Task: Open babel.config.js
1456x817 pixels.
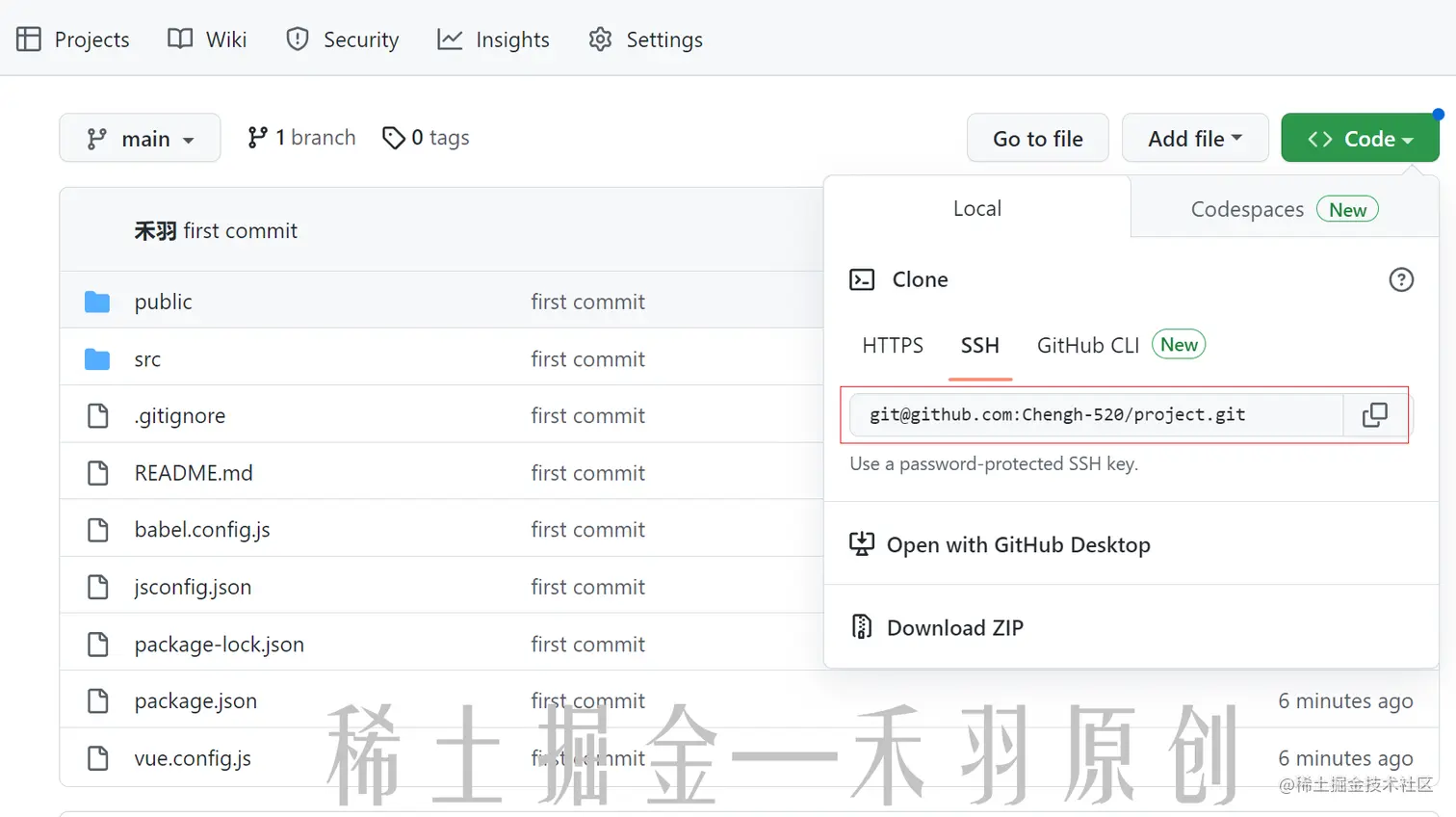Action: (202, 530)
